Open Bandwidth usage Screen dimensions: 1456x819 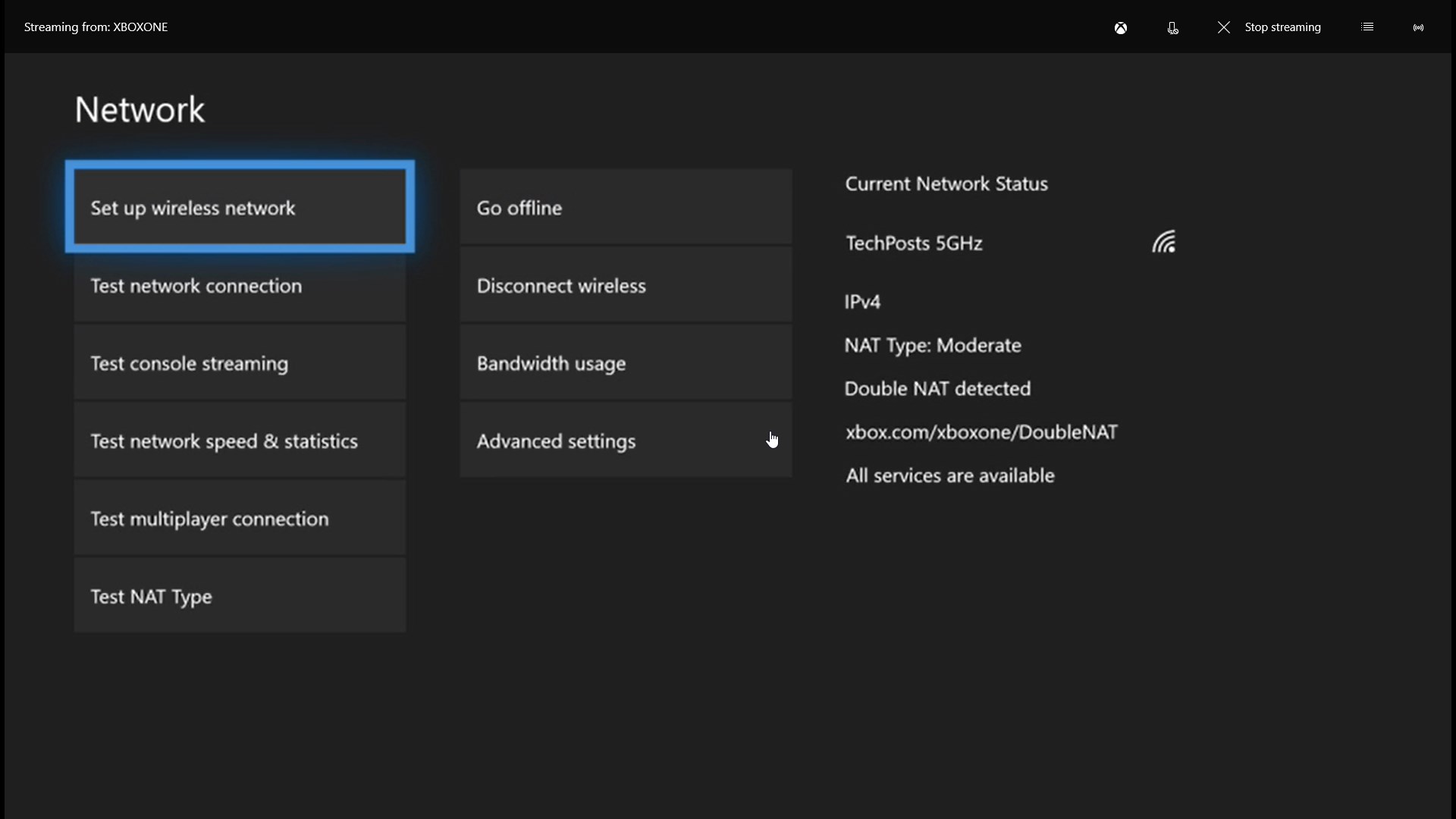[x=626, y=364]
